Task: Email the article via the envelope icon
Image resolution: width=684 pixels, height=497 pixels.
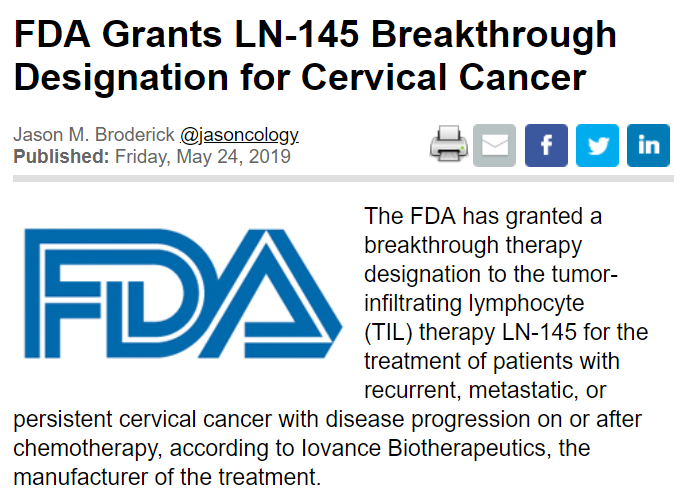Action: [x=494, y=146]
